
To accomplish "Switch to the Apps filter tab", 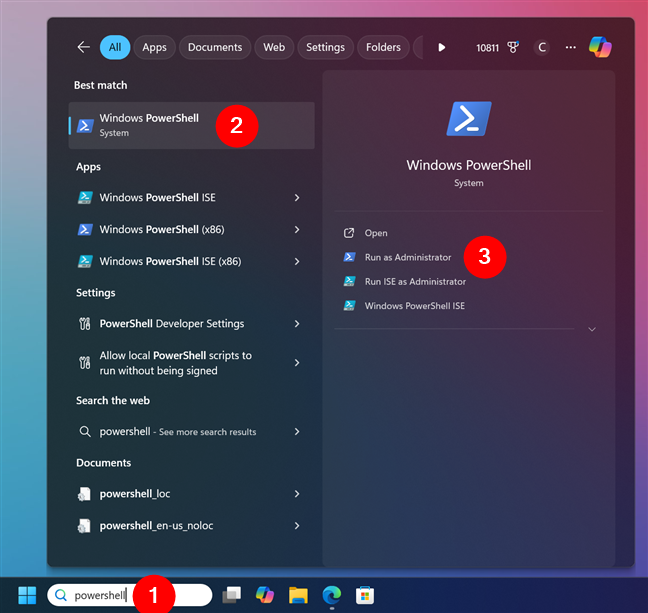I will (x=155, y=47).
